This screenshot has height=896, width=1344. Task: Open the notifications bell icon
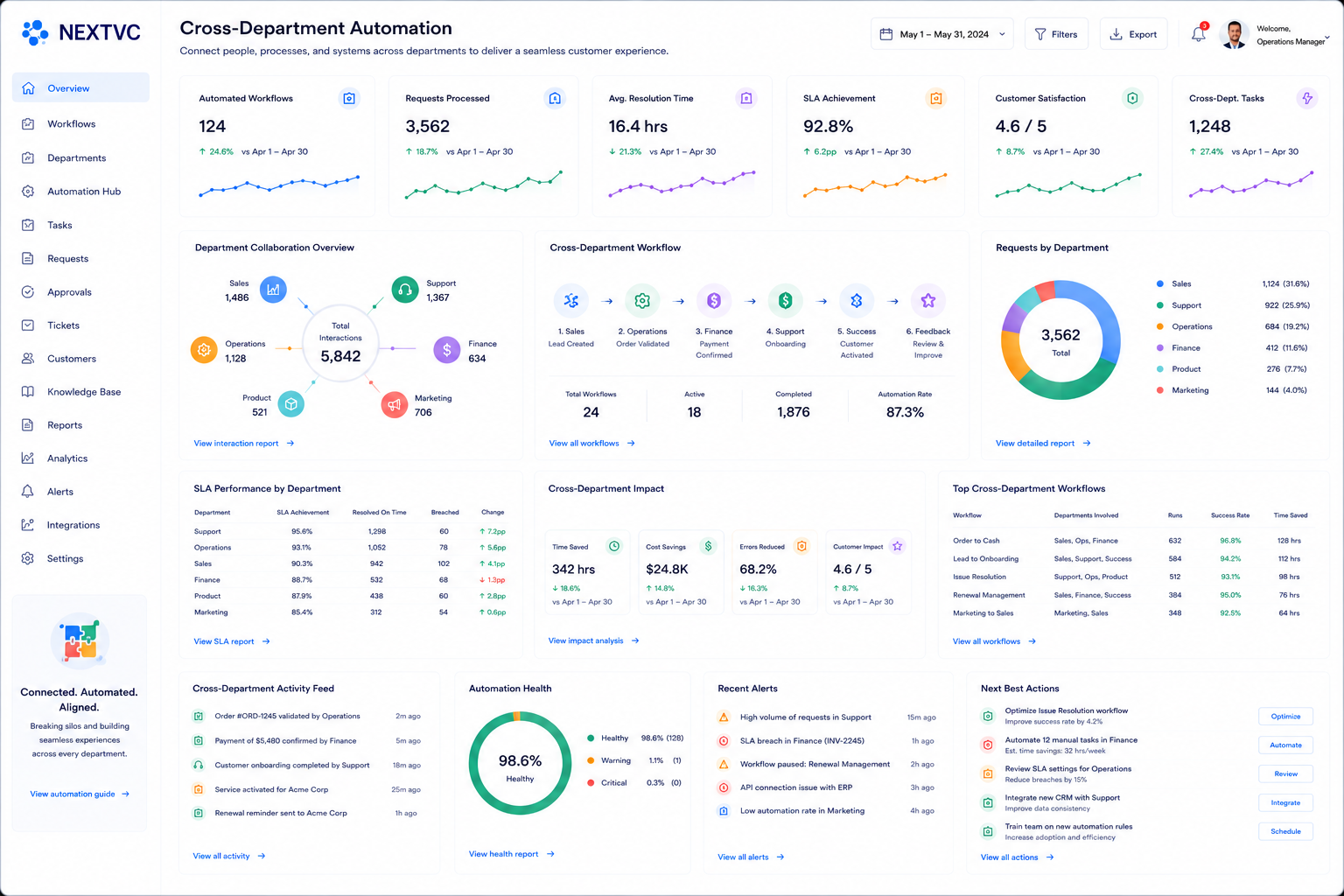[x=1199, y=34]
